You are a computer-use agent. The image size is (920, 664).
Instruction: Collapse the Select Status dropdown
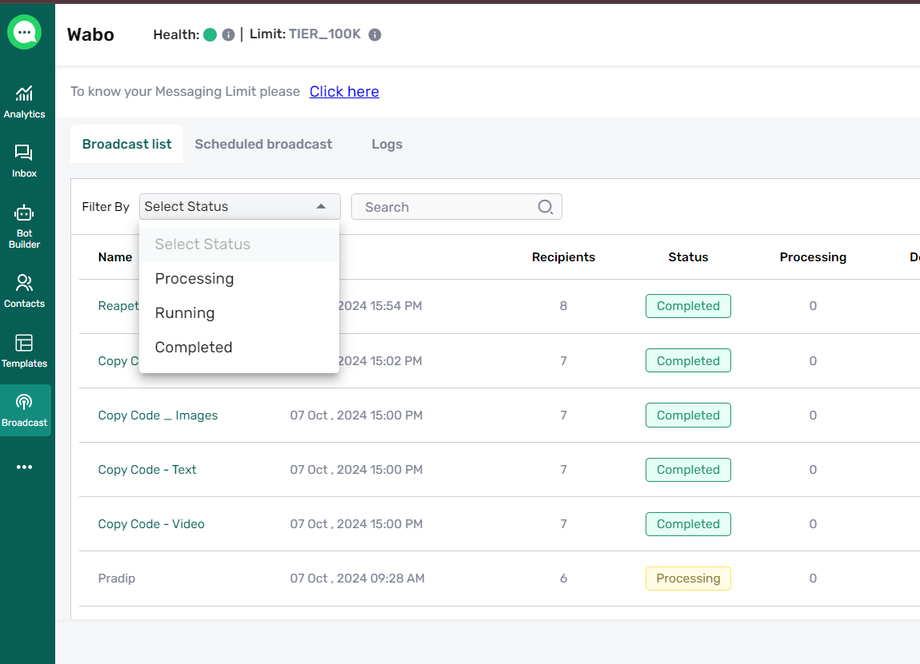(x=321, y=207)
